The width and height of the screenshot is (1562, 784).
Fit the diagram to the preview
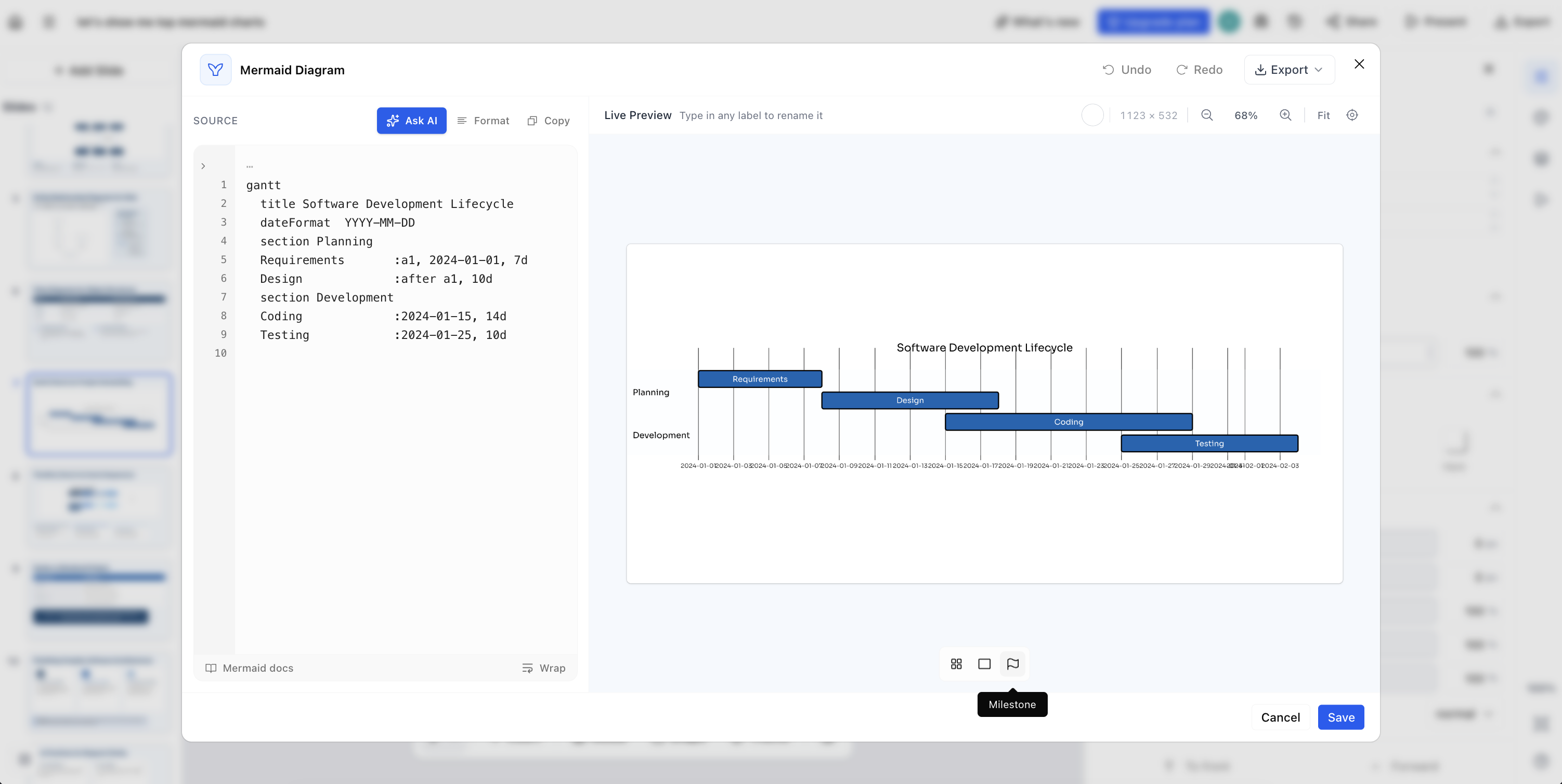coord(1324,115)
